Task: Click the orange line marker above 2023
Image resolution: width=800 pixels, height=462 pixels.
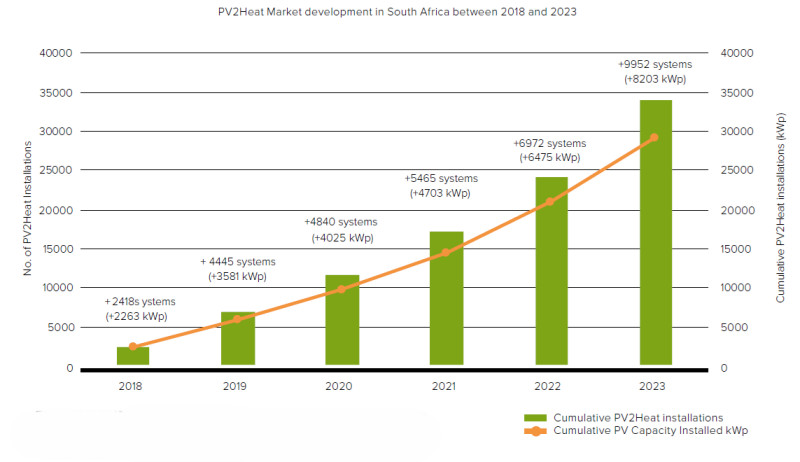Action: tap(655, 137)
